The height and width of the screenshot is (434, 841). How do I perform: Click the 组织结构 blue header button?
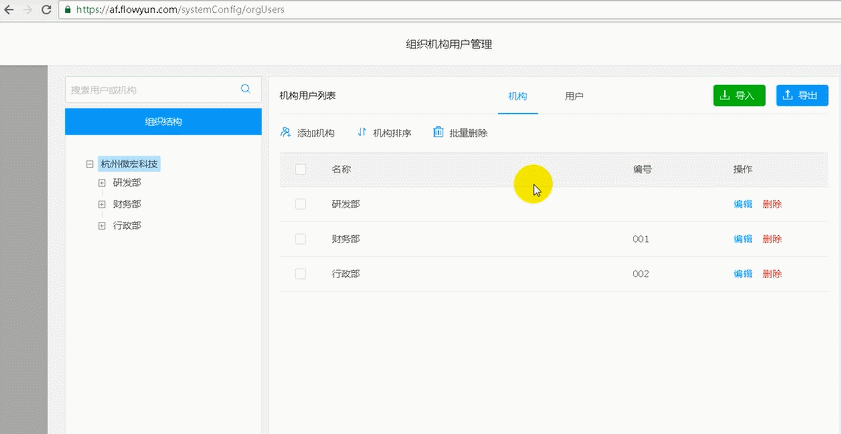(x=163, y=122)
